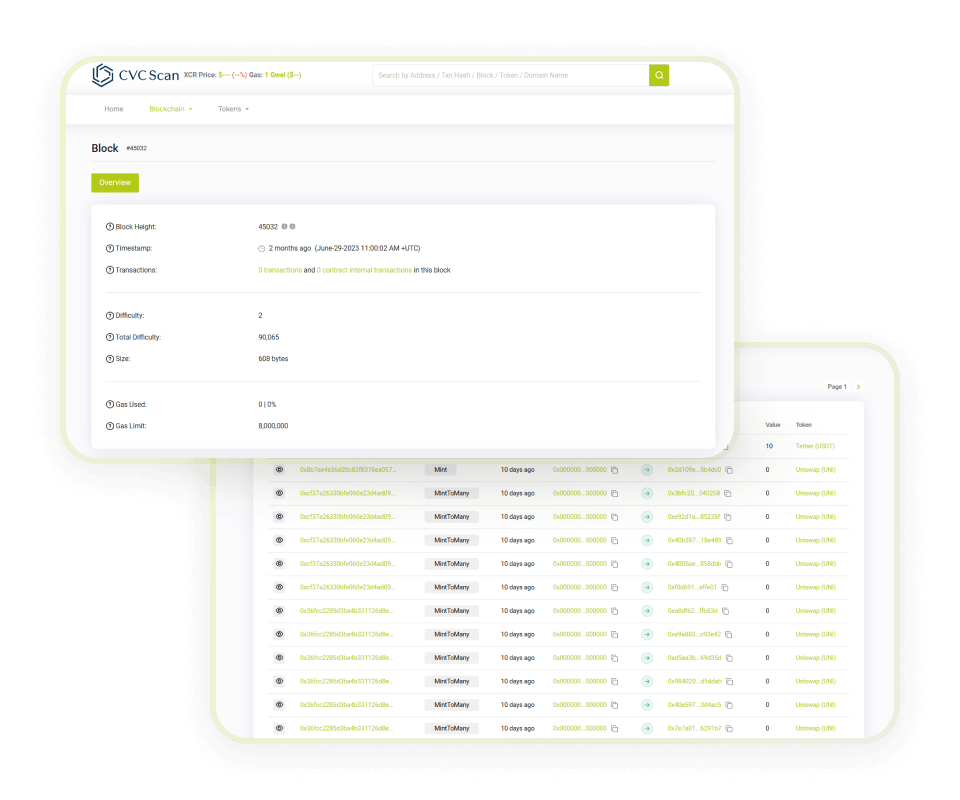Open the '0 contract internal transactions' link
The height and width of the screenshot is (800, 960).
pyautogui.click(x=364, y=270)
